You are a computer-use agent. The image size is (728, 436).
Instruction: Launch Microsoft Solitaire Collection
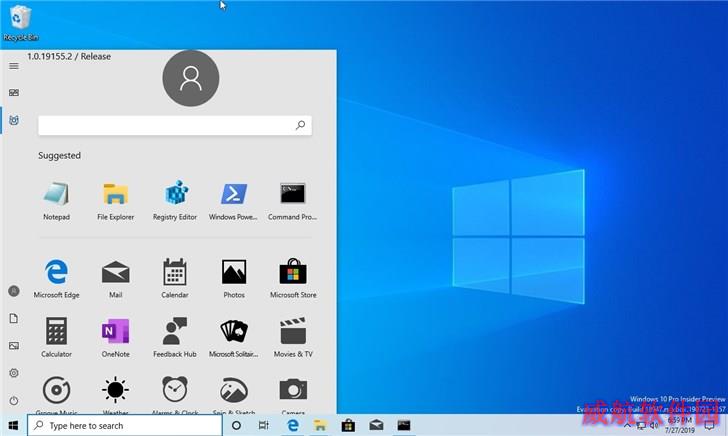pyautogui.click(x=234, y=337)
